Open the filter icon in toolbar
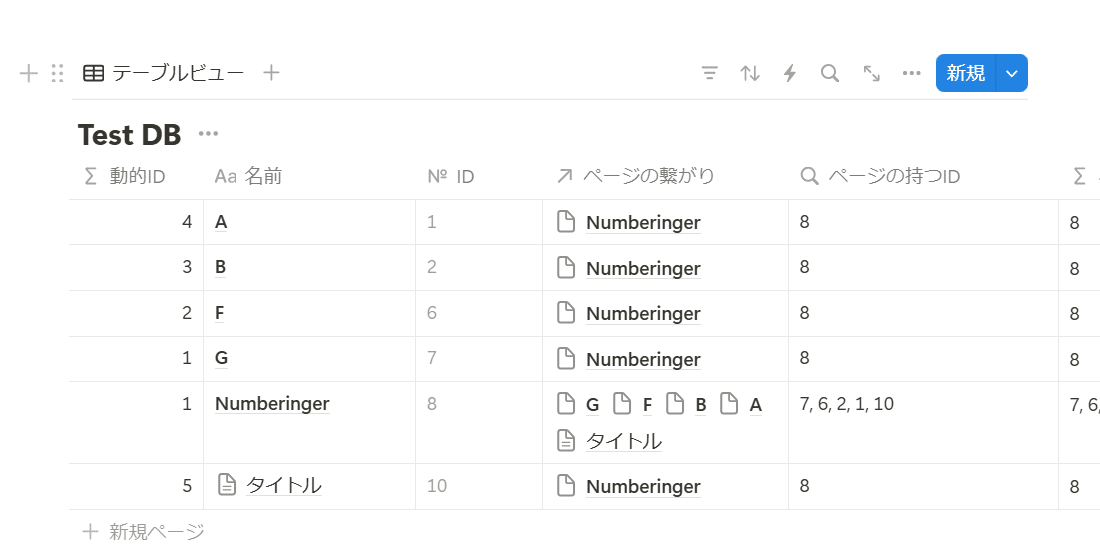1100x554 pixels. (710, 73)
